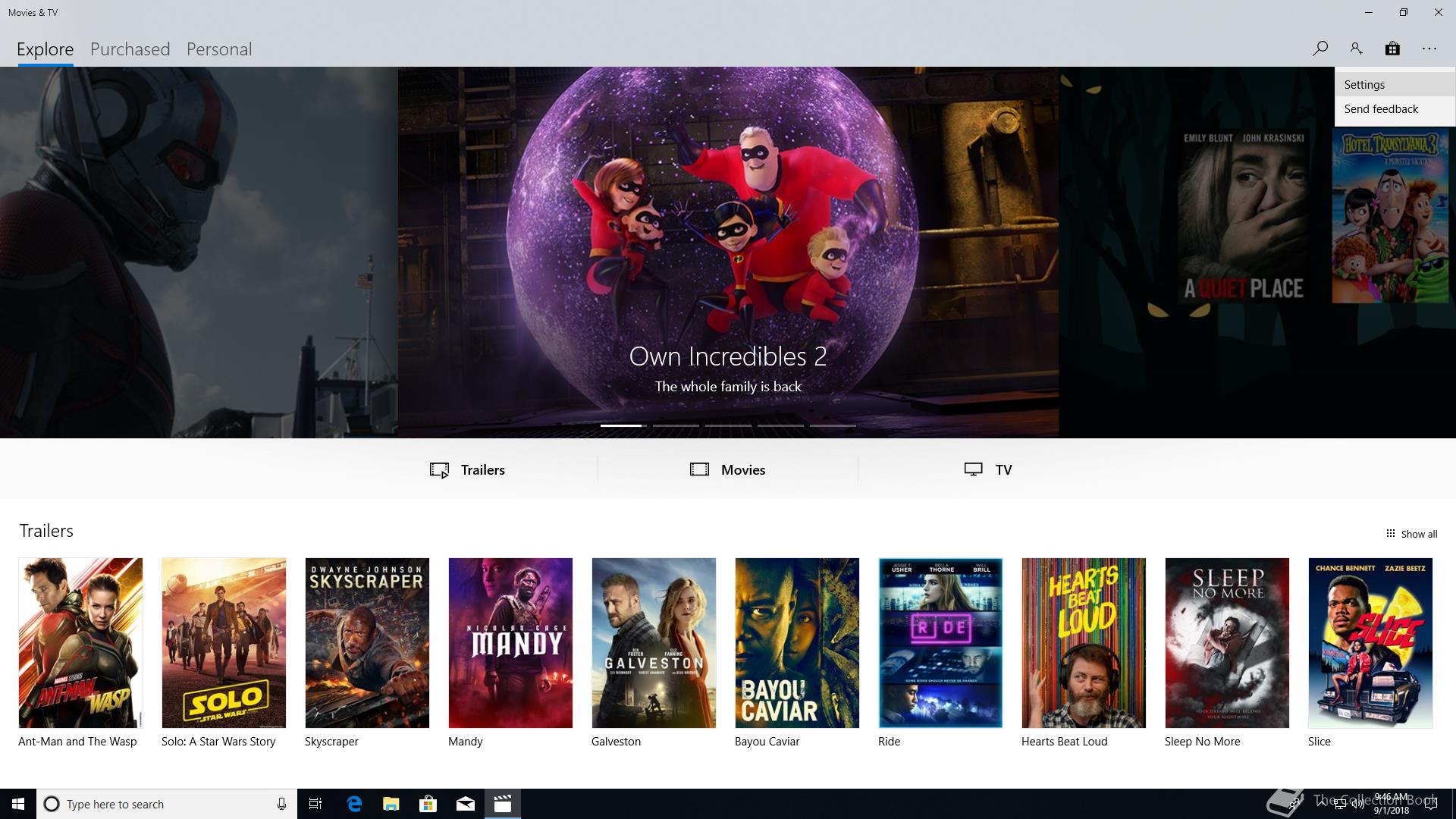Click the 'Hearts Beat Loud' title text

(x=1064, y=742)
